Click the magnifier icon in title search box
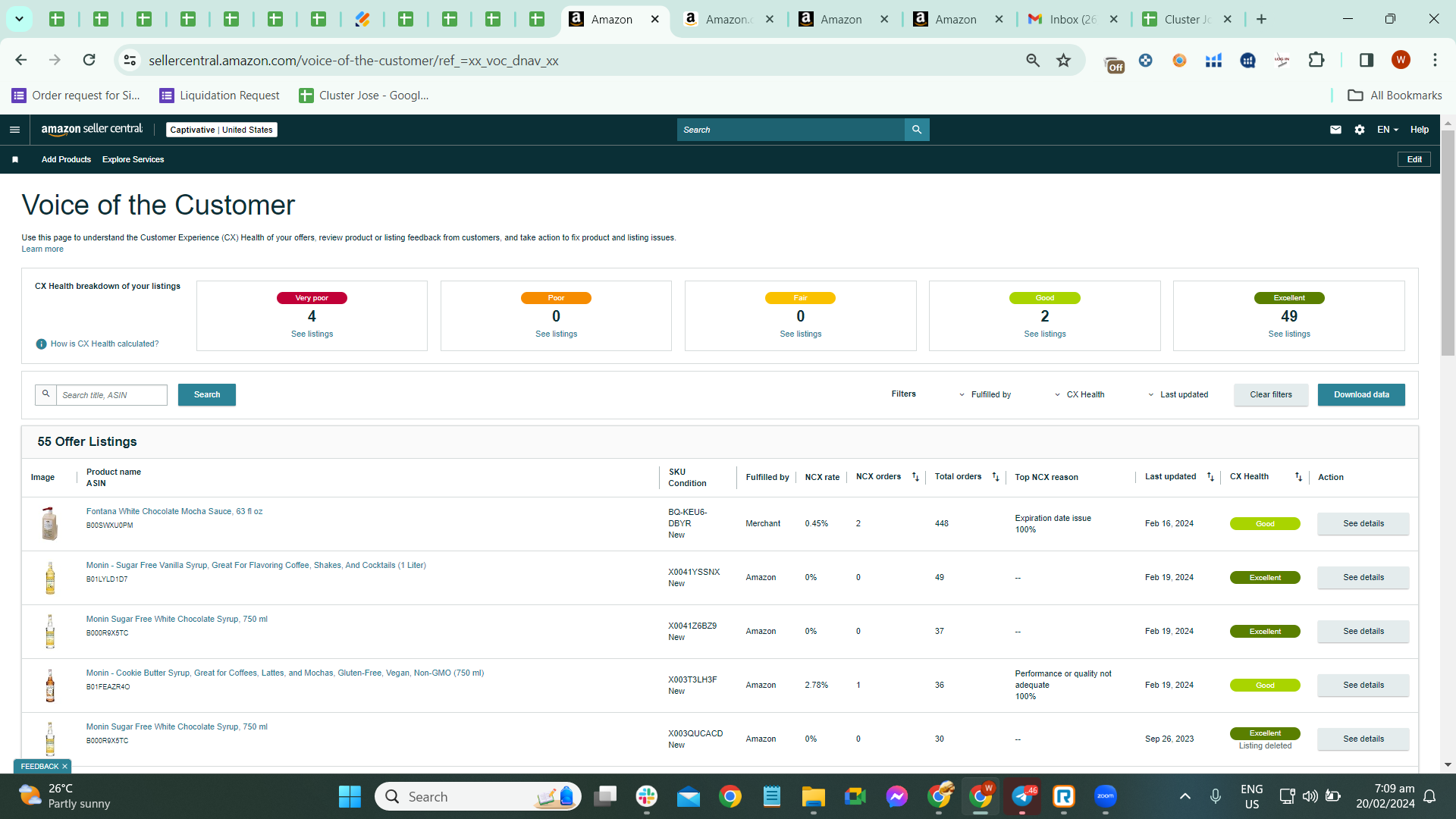 (x=45, y=394)
